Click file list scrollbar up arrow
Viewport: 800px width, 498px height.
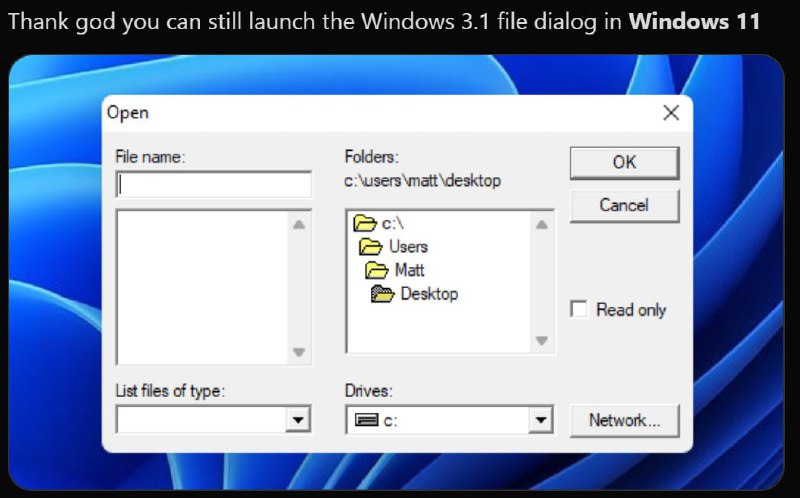tap(299, 224)
